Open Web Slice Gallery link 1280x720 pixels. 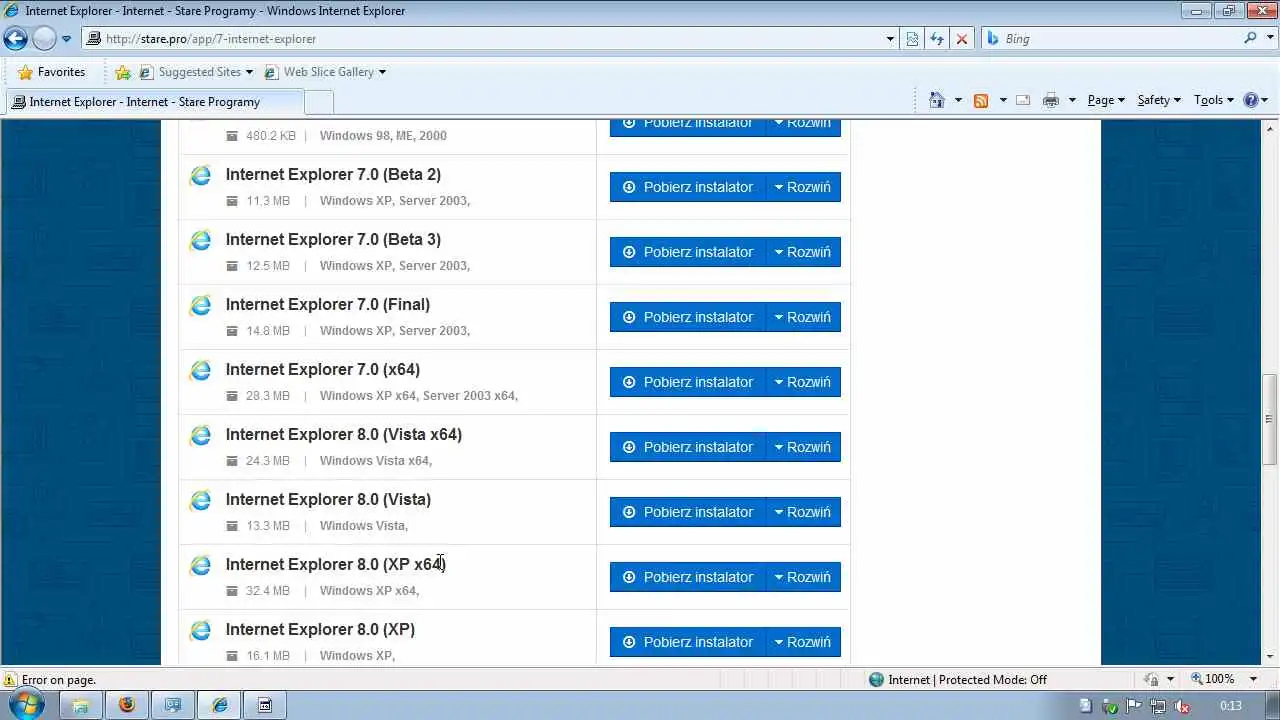(325, 72)
